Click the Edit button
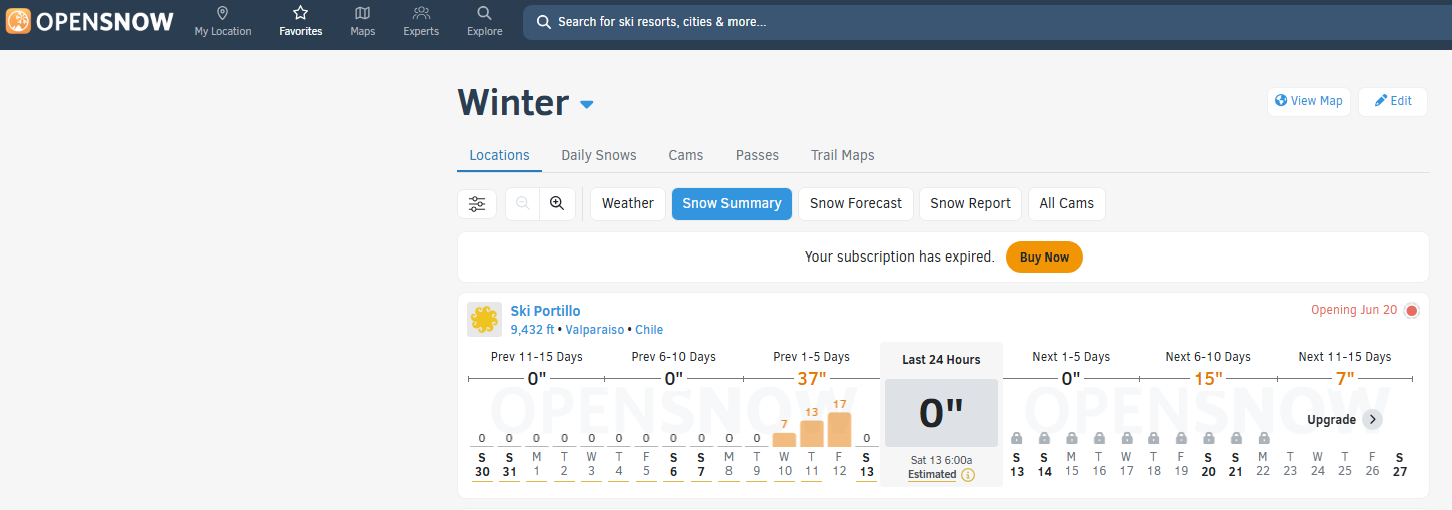 click(x=1393, y=101)
